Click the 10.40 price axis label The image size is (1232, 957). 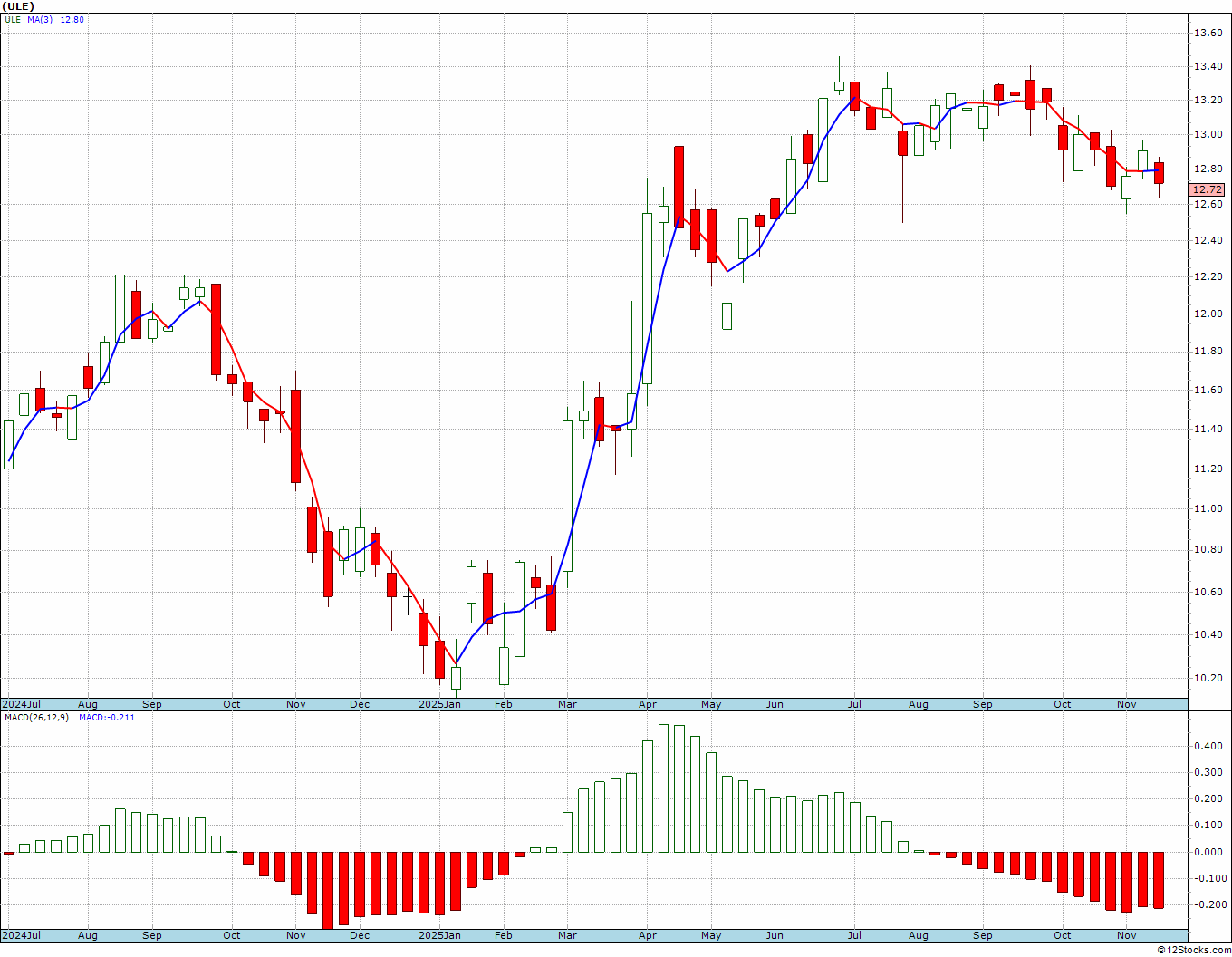pos(1208,634)
